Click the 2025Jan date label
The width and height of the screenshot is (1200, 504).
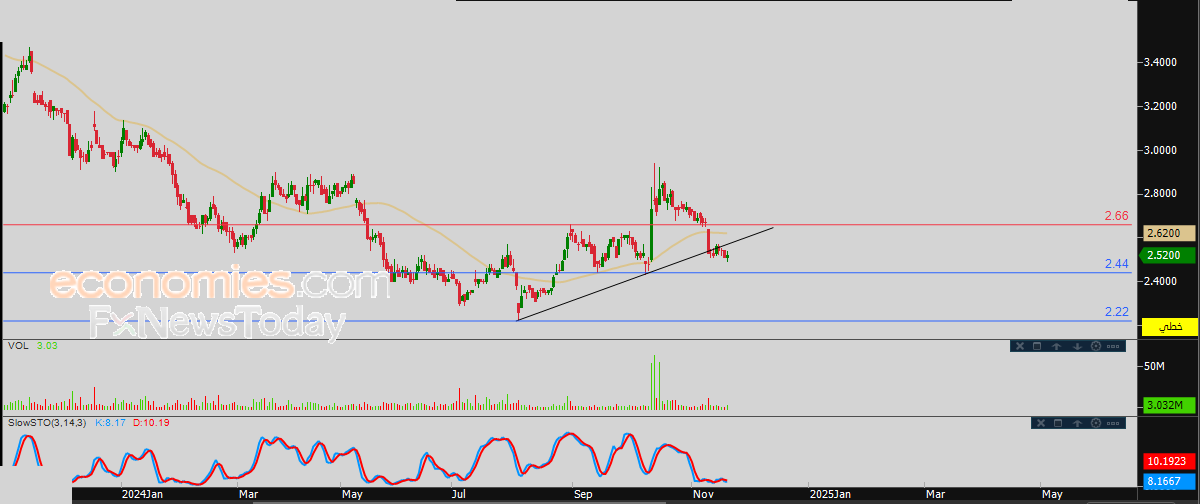tap(830, 494)
